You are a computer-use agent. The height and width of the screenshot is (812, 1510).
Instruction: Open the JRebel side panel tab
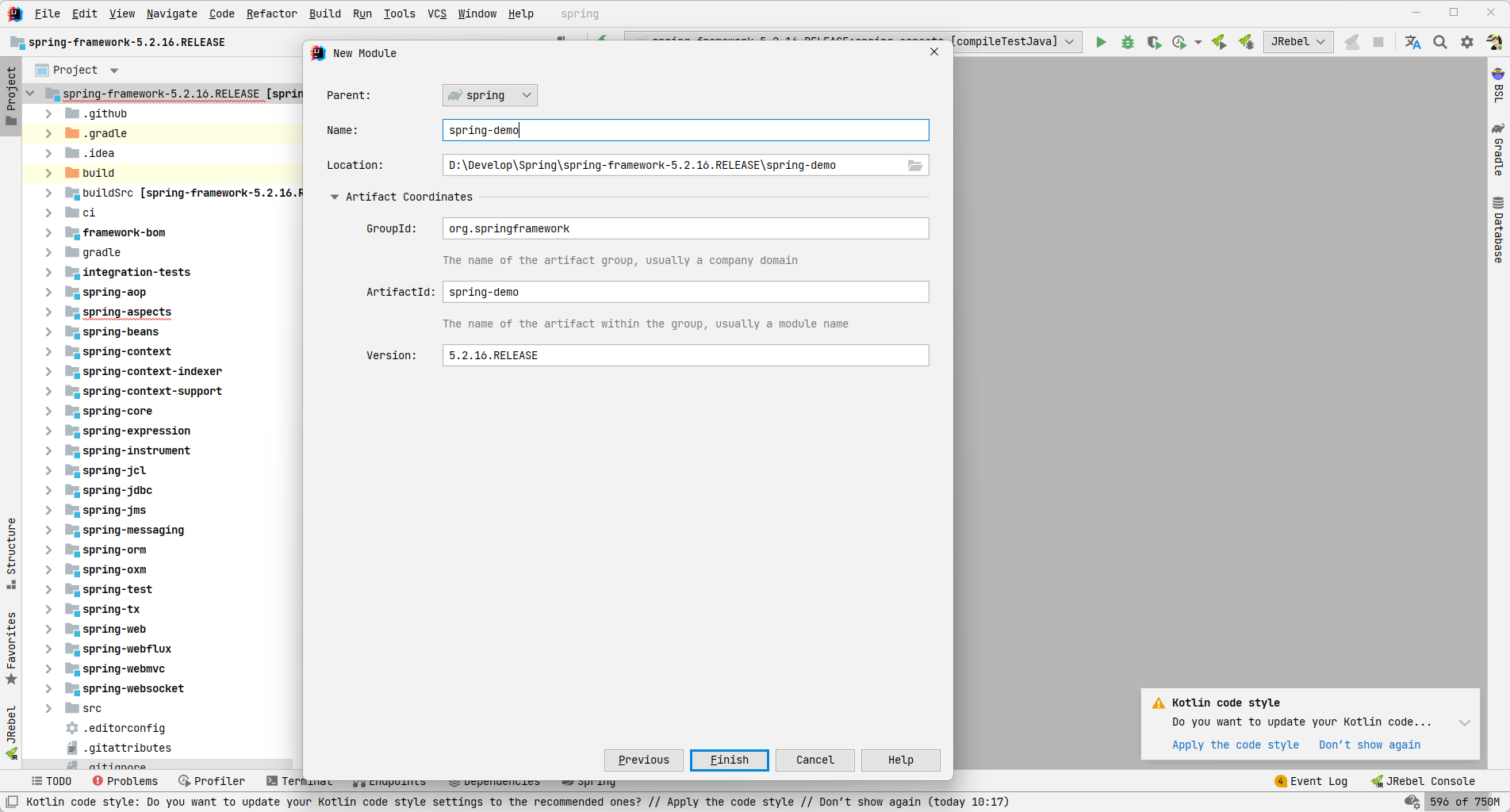(x=11, y=733)
